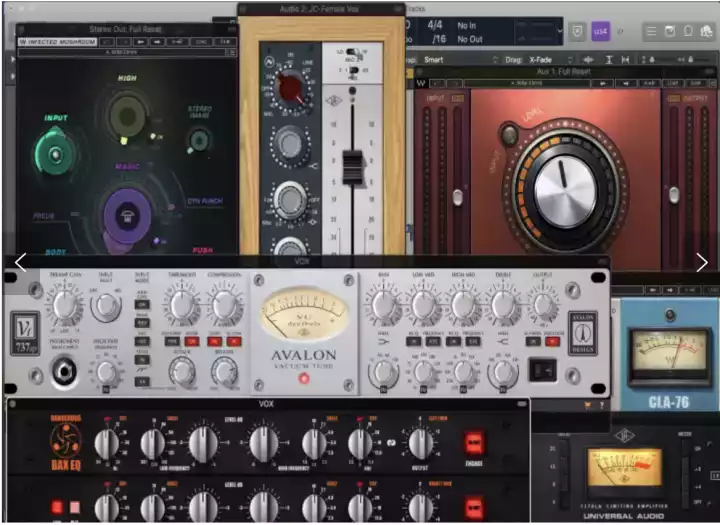Click the 4/4 time signature display

434,24
